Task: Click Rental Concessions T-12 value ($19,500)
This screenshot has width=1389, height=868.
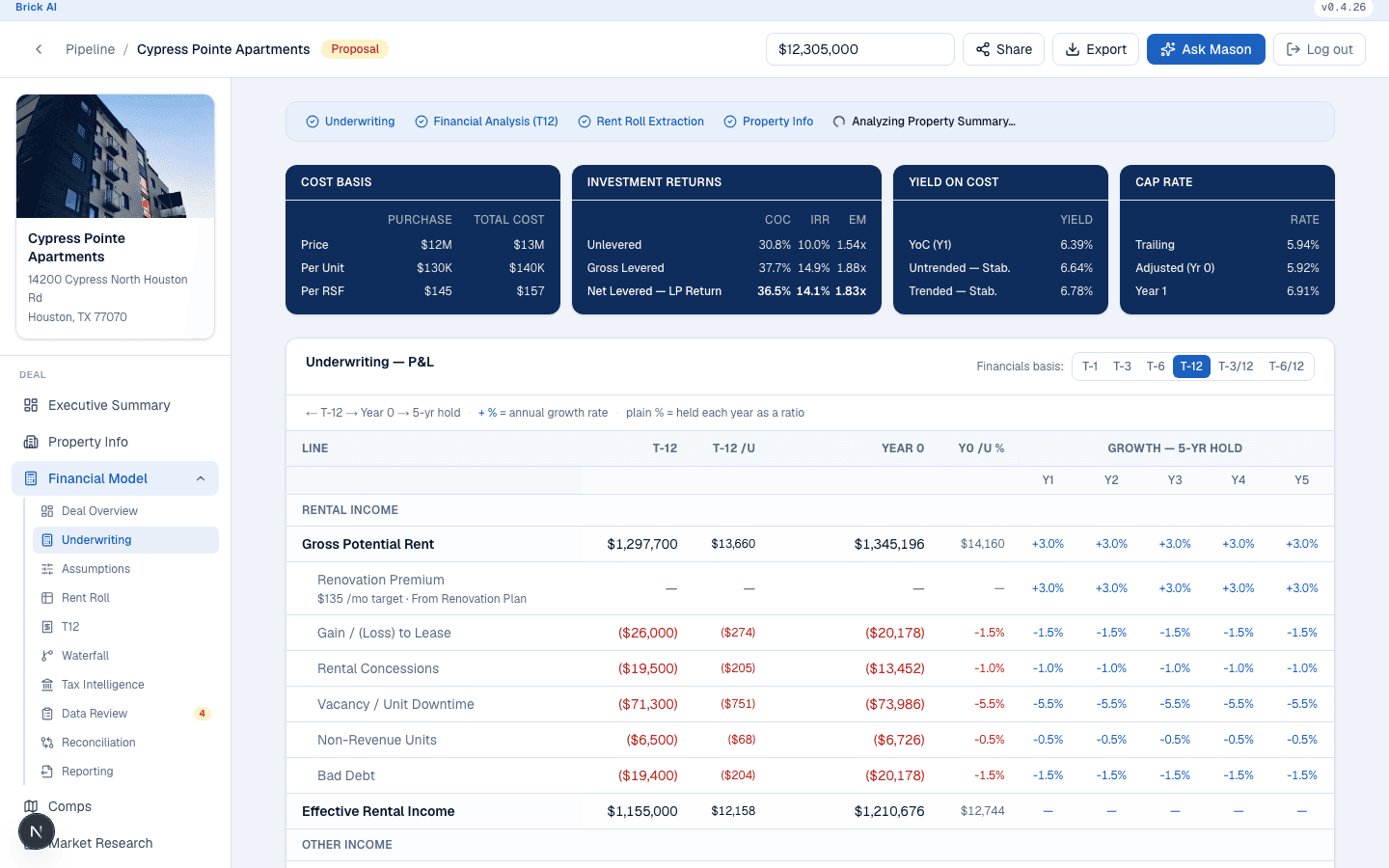Action: 647,668
